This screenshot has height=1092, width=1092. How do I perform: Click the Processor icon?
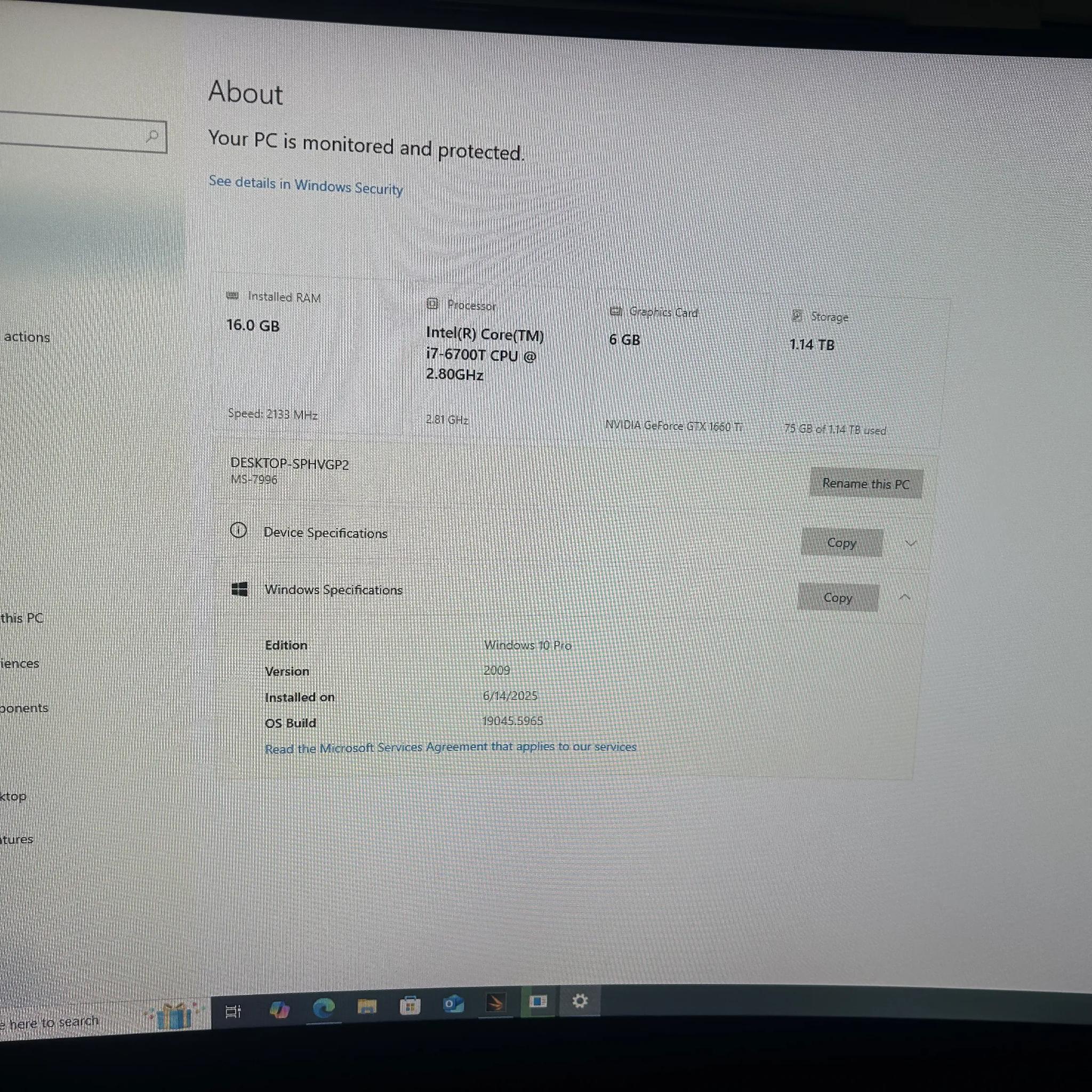coord(432,303)
